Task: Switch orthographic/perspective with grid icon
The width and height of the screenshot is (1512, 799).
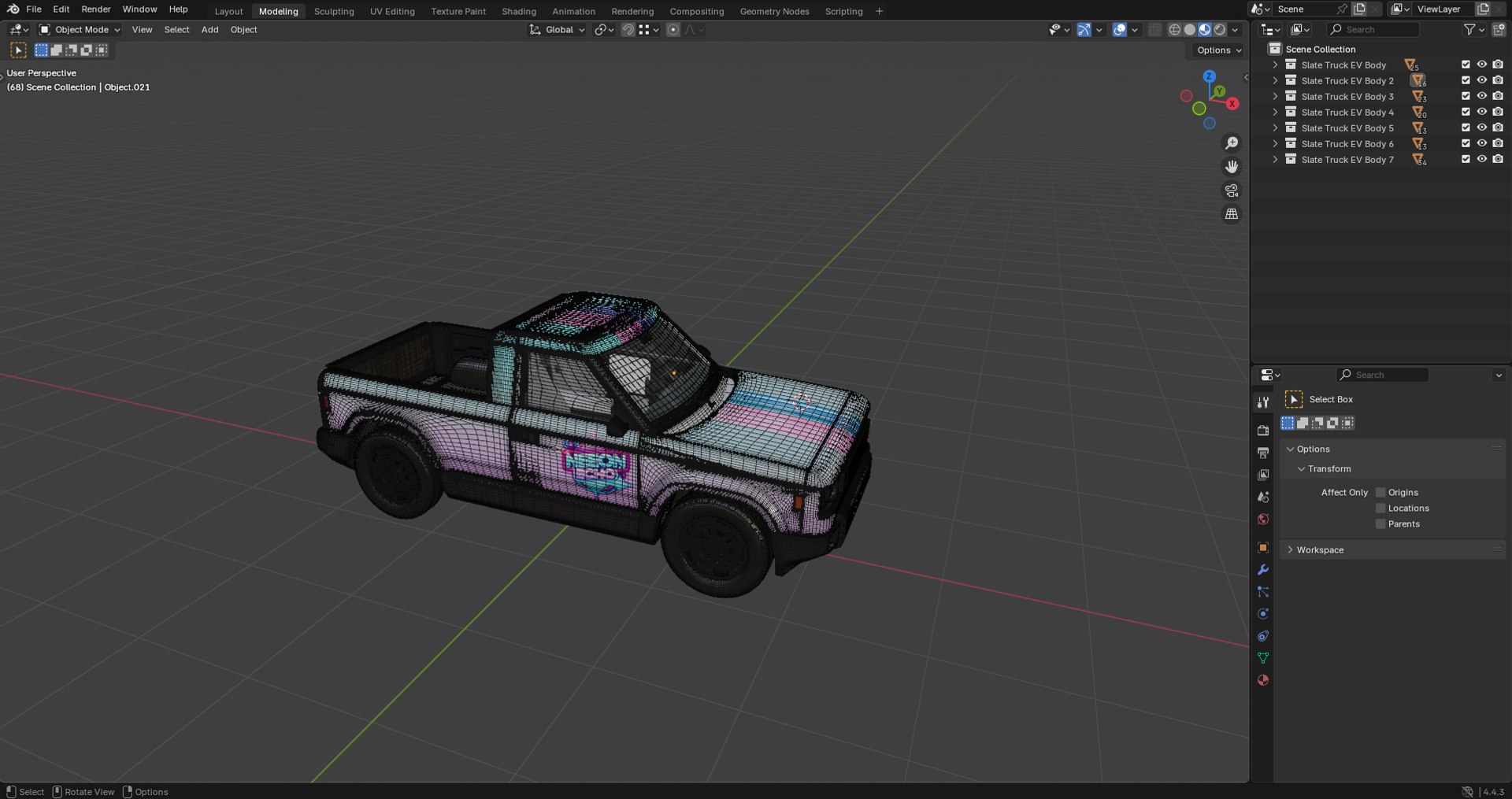Action: pos(1232,214)
